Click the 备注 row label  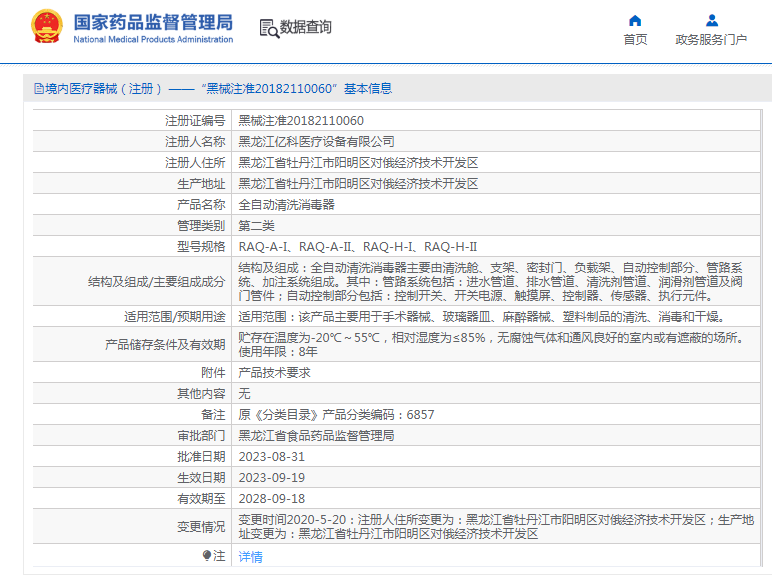(x=213, y=415)
